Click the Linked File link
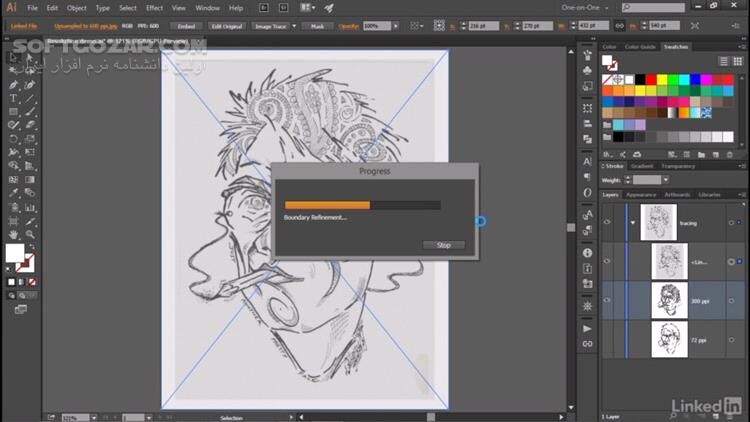 [24, 26]
